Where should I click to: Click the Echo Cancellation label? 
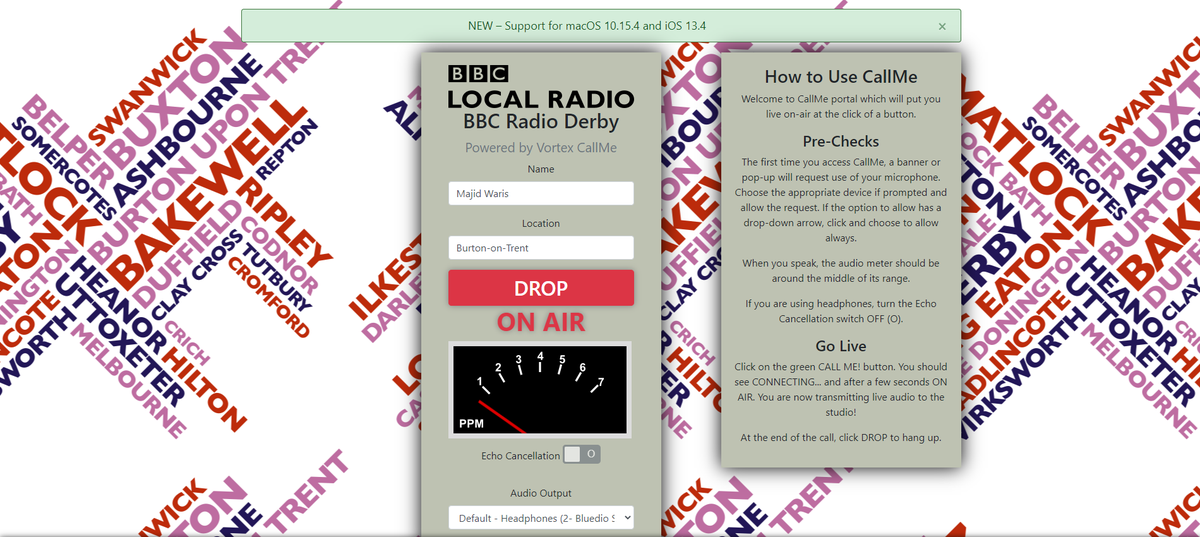pos(520,456)
